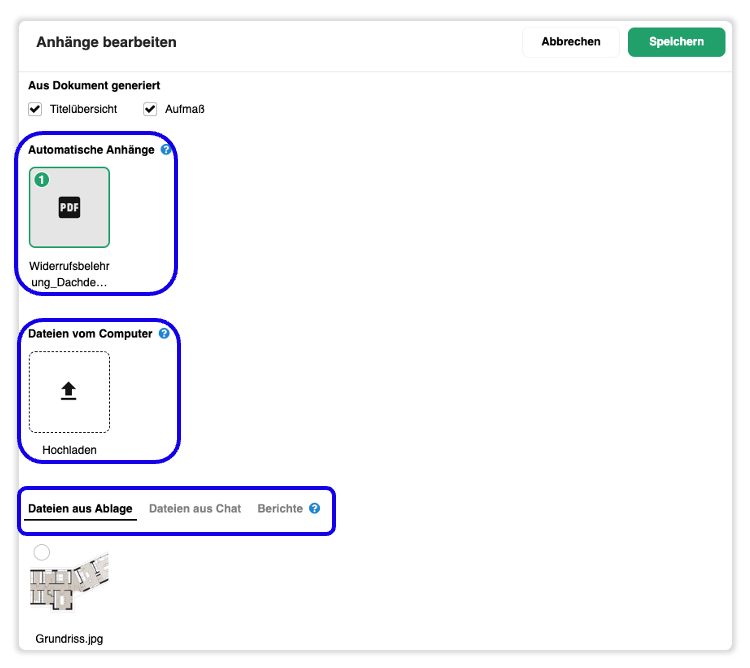The image size is (750, 668).
Task: Click help icon next to Automatische Anhänge
Action: [165, 150]
